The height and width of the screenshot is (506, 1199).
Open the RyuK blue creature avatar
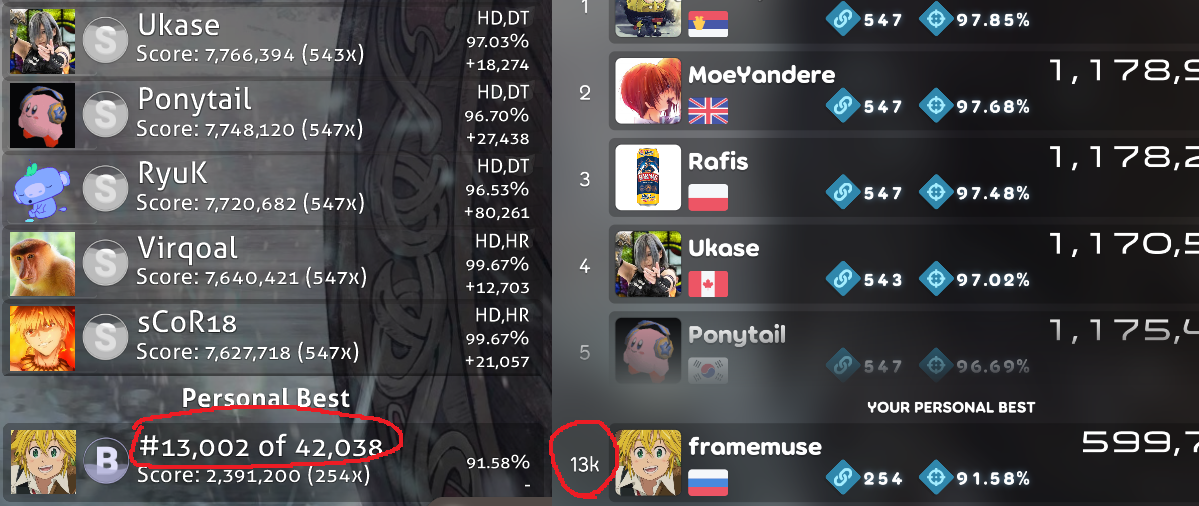tap(43, 190)
